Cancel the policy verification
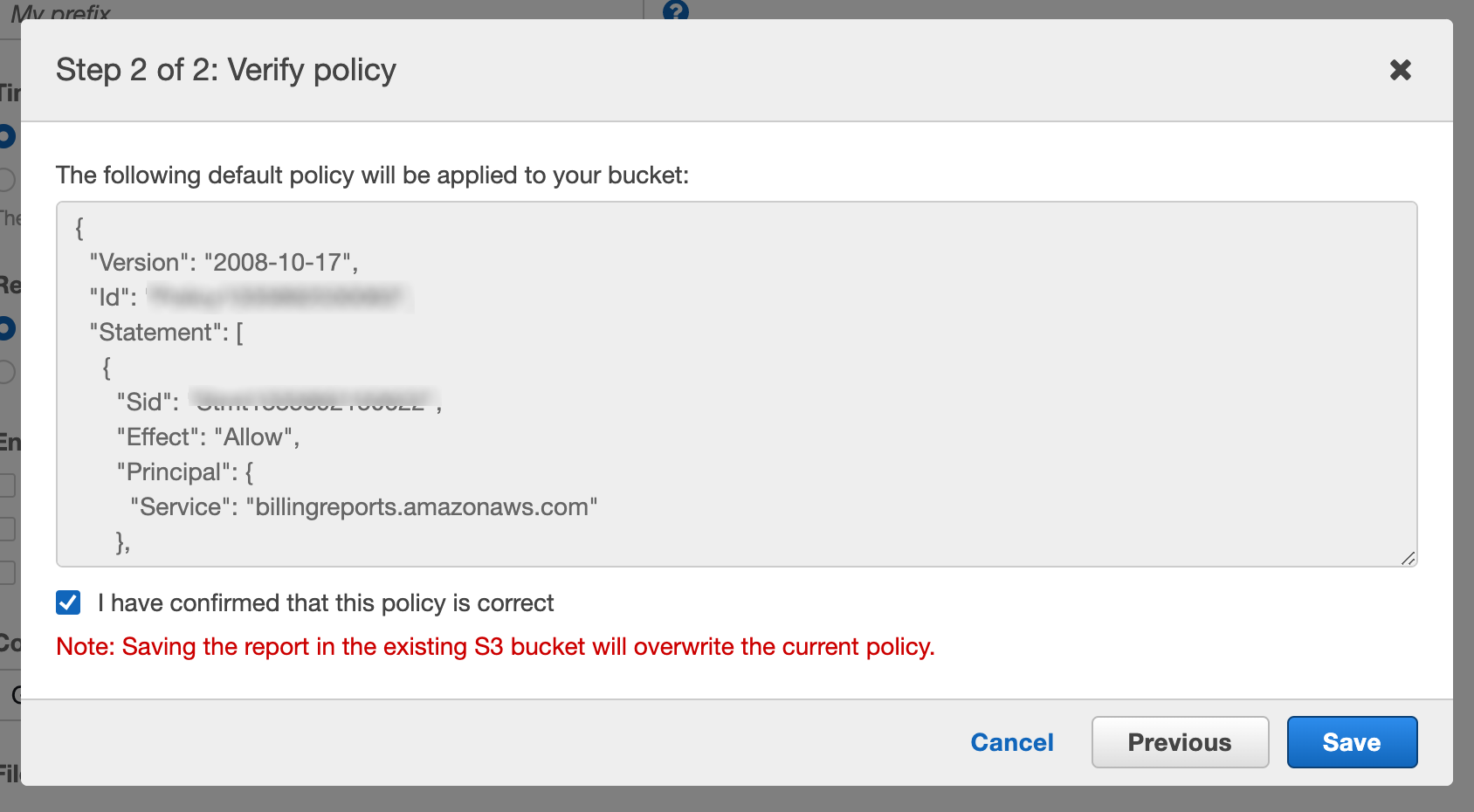The width and height of the screenshot is (1474, 812). pos(1011,741)
